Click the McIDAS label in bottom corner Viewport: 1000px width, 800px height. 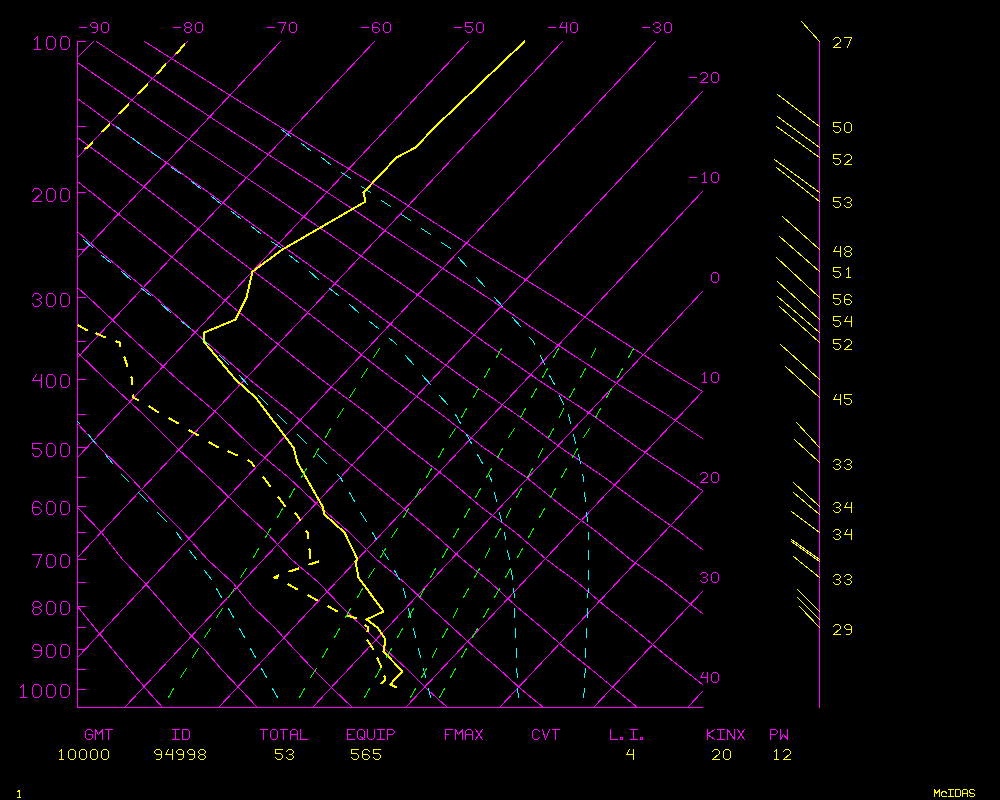(954, 793)
